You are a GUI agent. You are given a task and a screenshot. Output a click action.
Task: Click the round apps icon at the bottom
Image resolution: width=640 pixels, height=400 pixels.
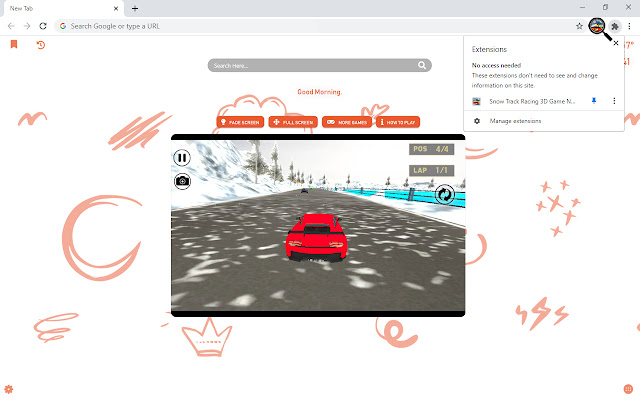[x=628, y=389]
